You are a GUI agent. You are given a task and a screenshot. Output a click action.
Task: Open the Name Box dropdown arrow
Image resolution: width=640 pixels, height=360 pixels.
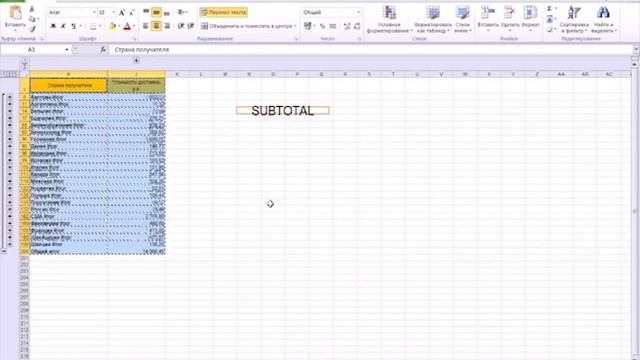pos(67,49)
